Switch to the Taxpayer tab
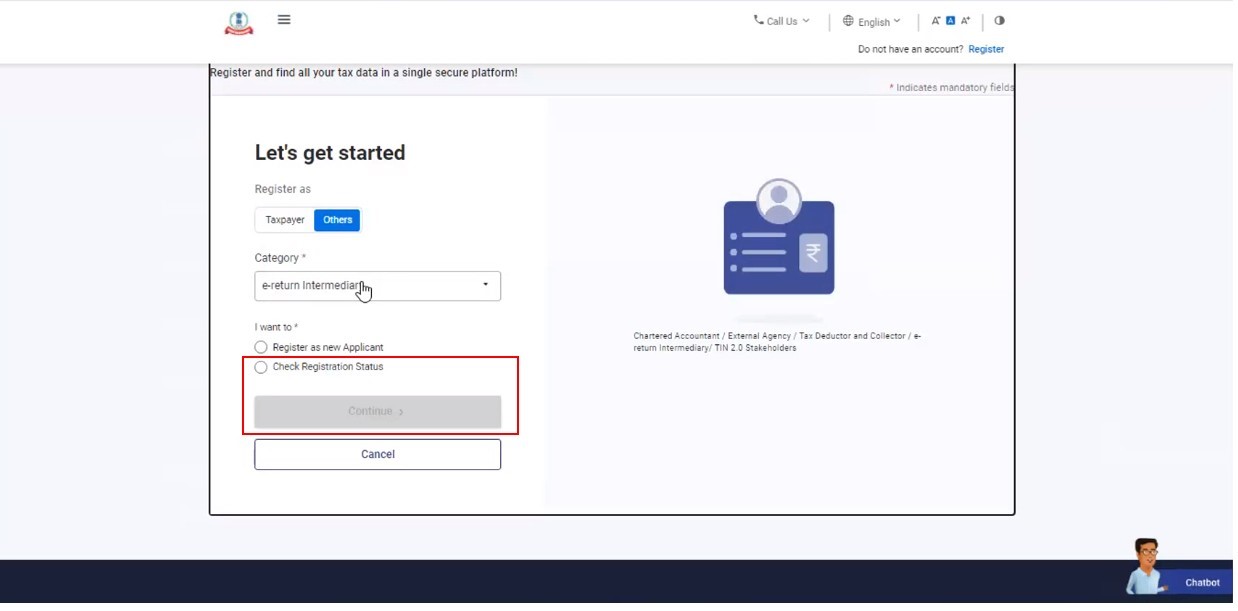1238x611 pixels. click(x=285, y=220)
